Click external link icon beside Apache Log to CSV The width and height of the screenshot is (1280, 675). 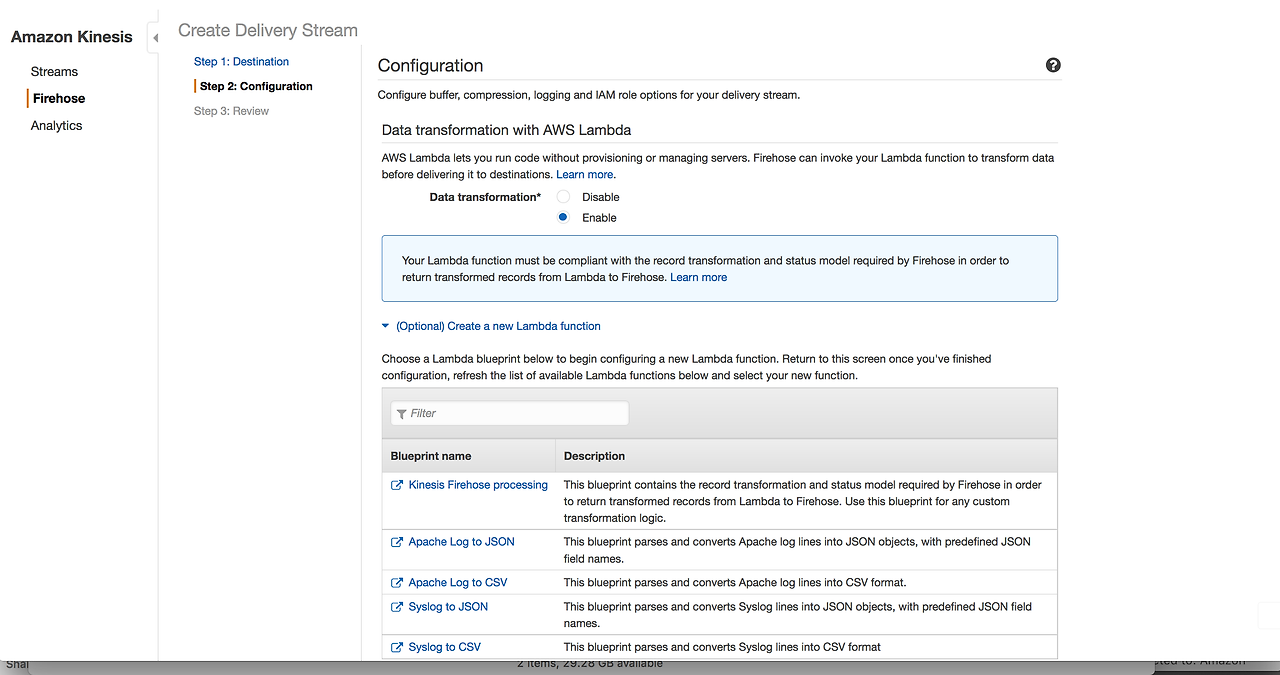tap(397, 583)
